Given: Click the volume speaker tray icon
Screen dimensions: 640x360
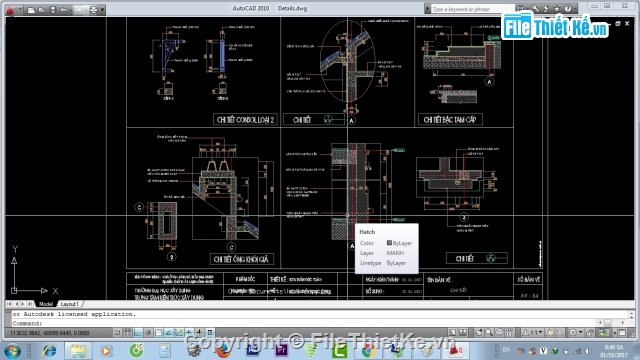Looking at the screenshot, I should (x=588, y=351).
